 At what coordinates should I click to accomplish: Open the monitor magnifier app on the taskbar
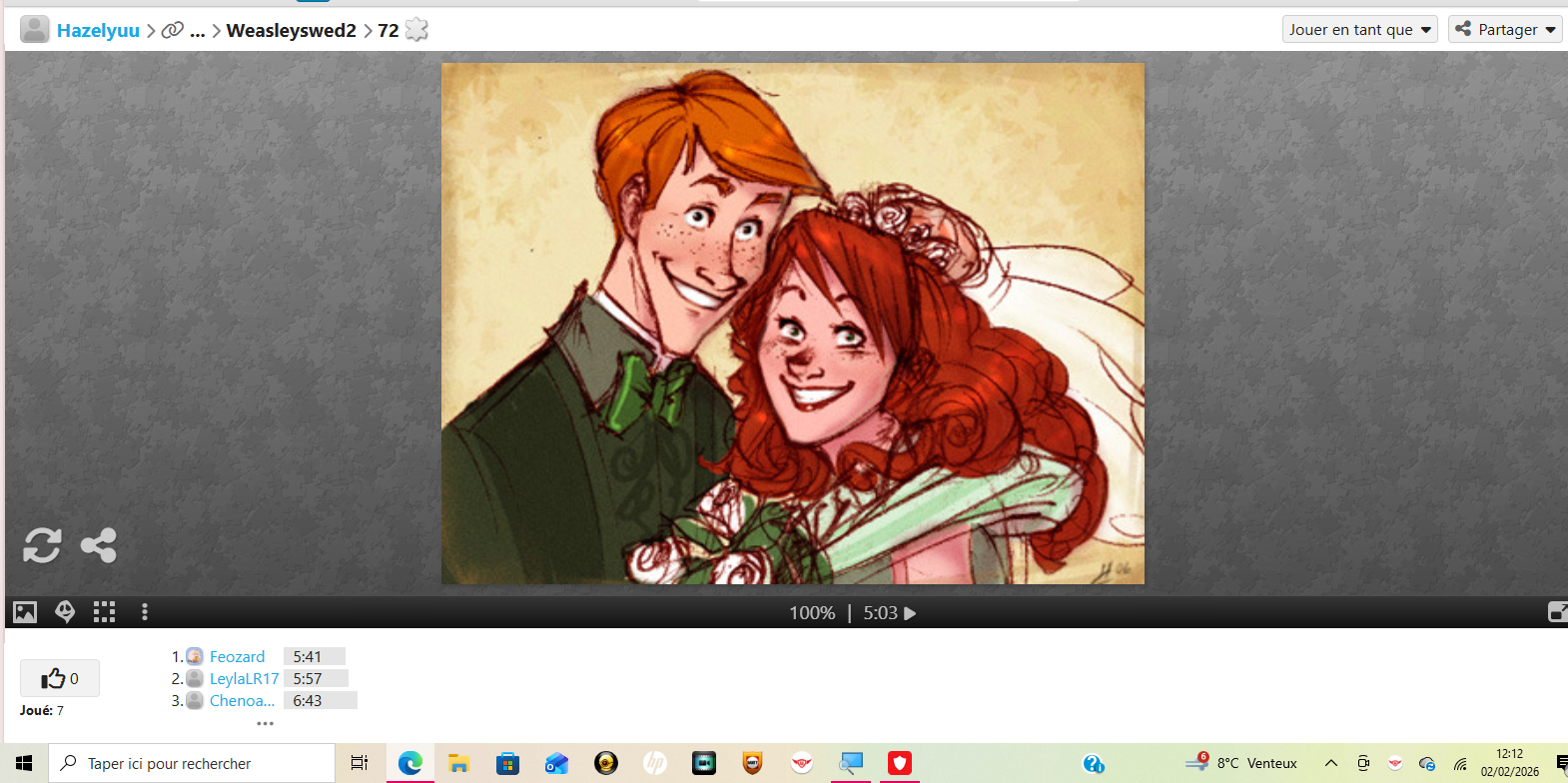point(850,763)
